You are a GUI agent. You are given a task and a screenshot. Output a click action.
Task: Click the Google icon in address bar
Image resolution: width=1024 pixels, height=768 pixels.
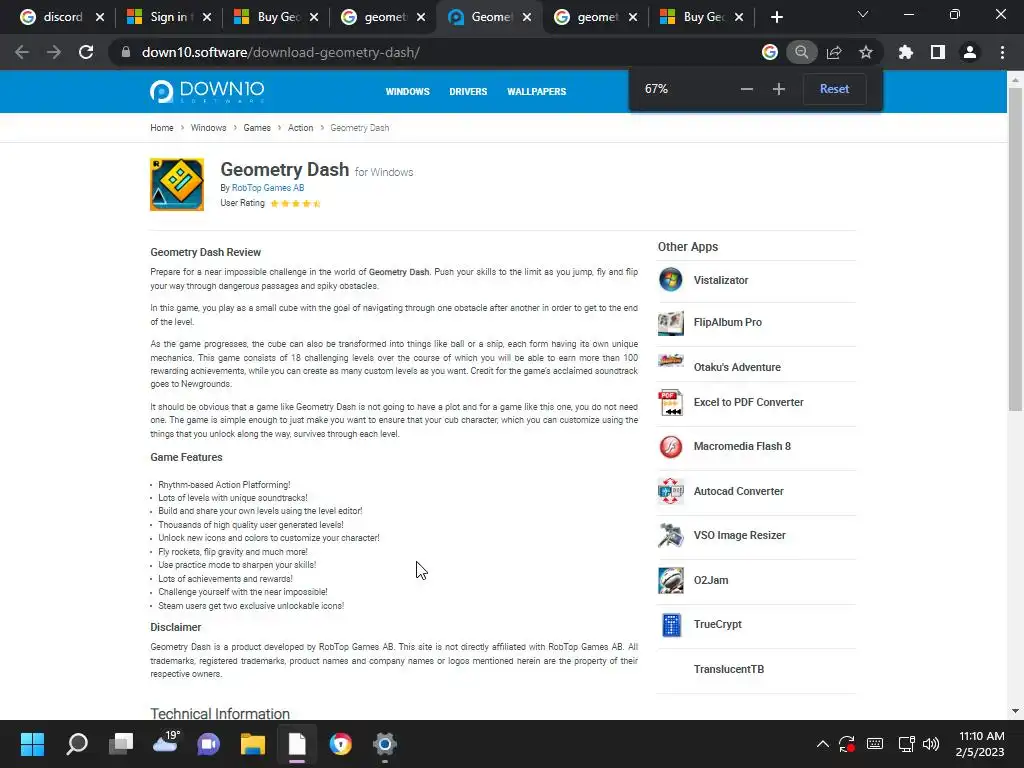pos(770,52)
